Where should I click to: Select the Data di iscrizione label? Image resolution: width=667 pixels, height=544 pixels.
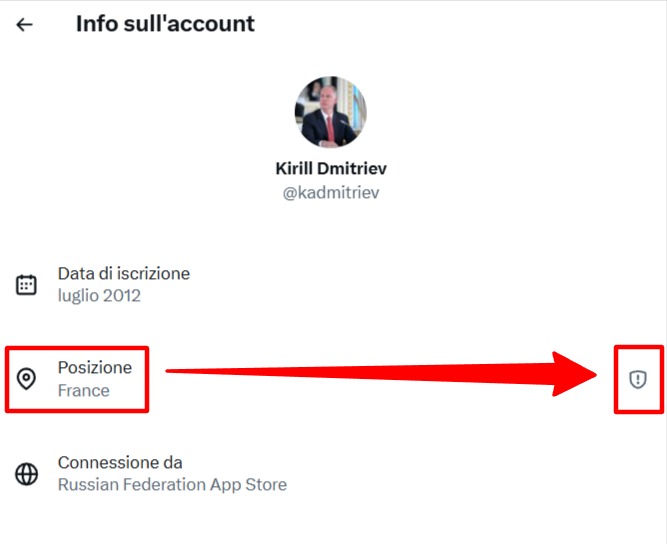pos(123,273)
